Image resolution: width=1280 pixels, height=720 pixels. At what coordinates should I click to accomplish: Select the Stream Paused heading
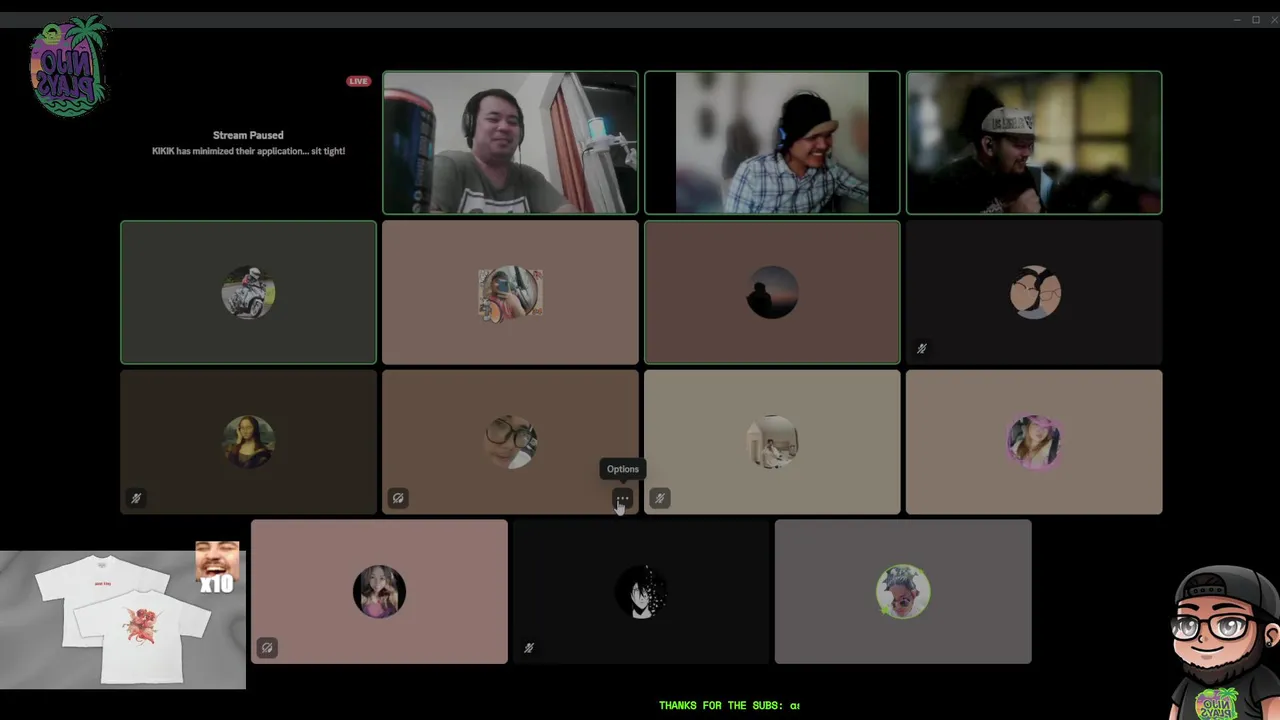tap(248, 135)
